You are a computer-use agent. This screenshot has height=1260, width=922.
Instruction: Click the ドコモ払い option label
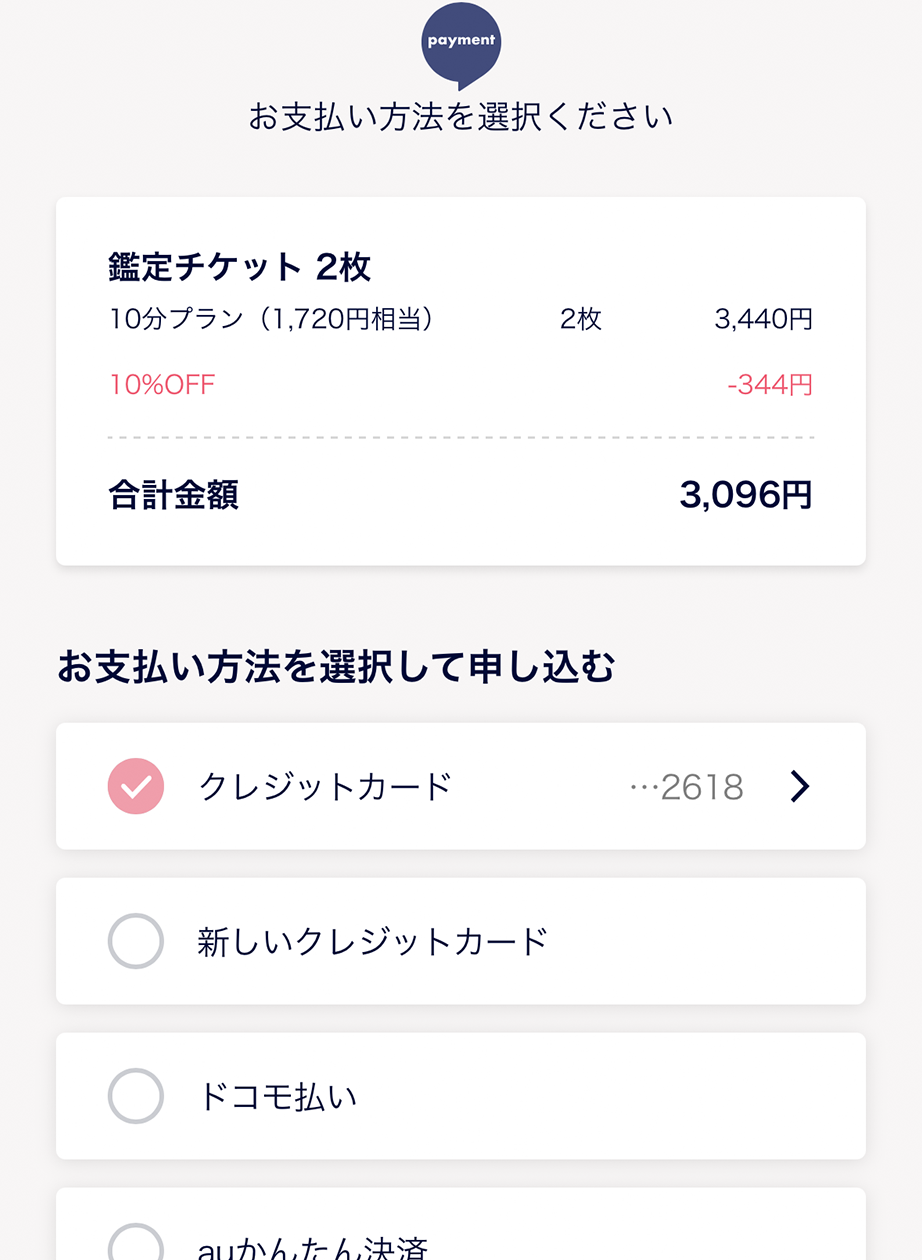(277, 1097)
